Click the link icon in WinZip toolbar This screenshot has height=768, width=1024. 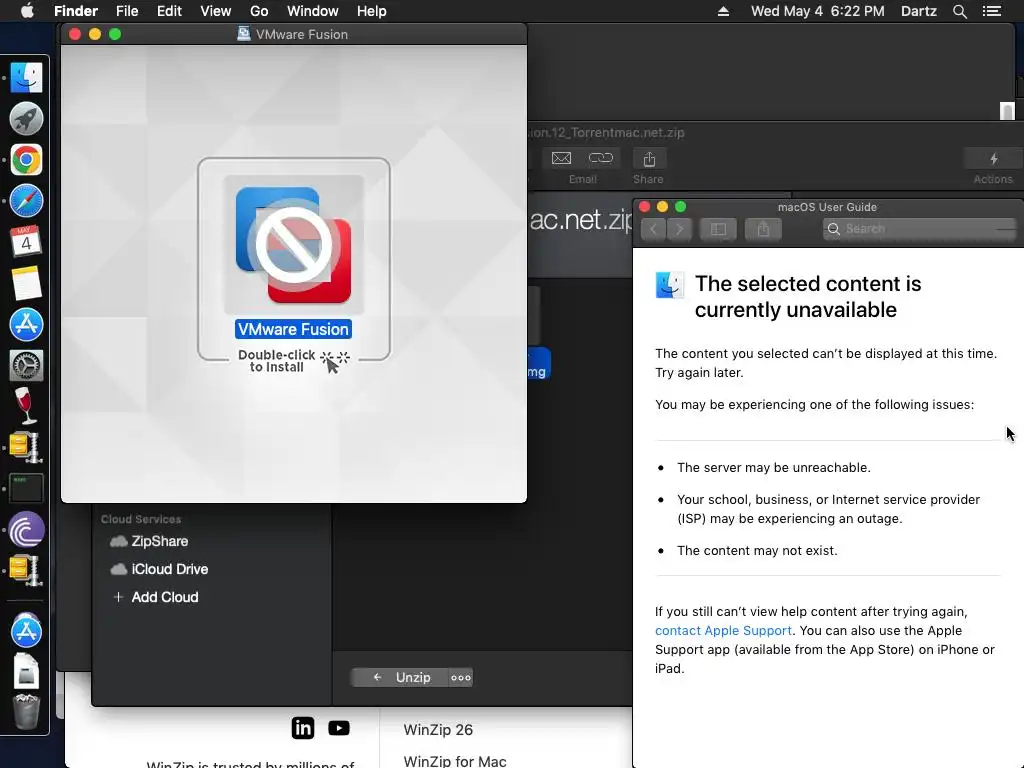601,158
